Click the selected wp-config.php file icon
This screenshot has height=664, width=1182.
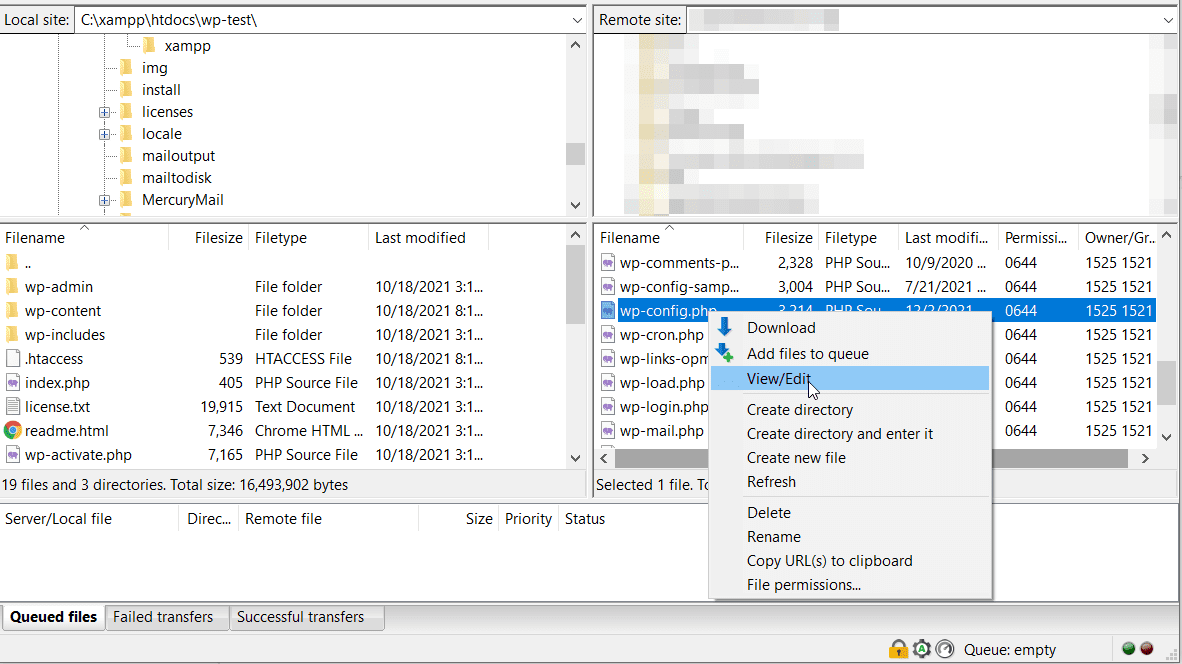click(608, 311)
